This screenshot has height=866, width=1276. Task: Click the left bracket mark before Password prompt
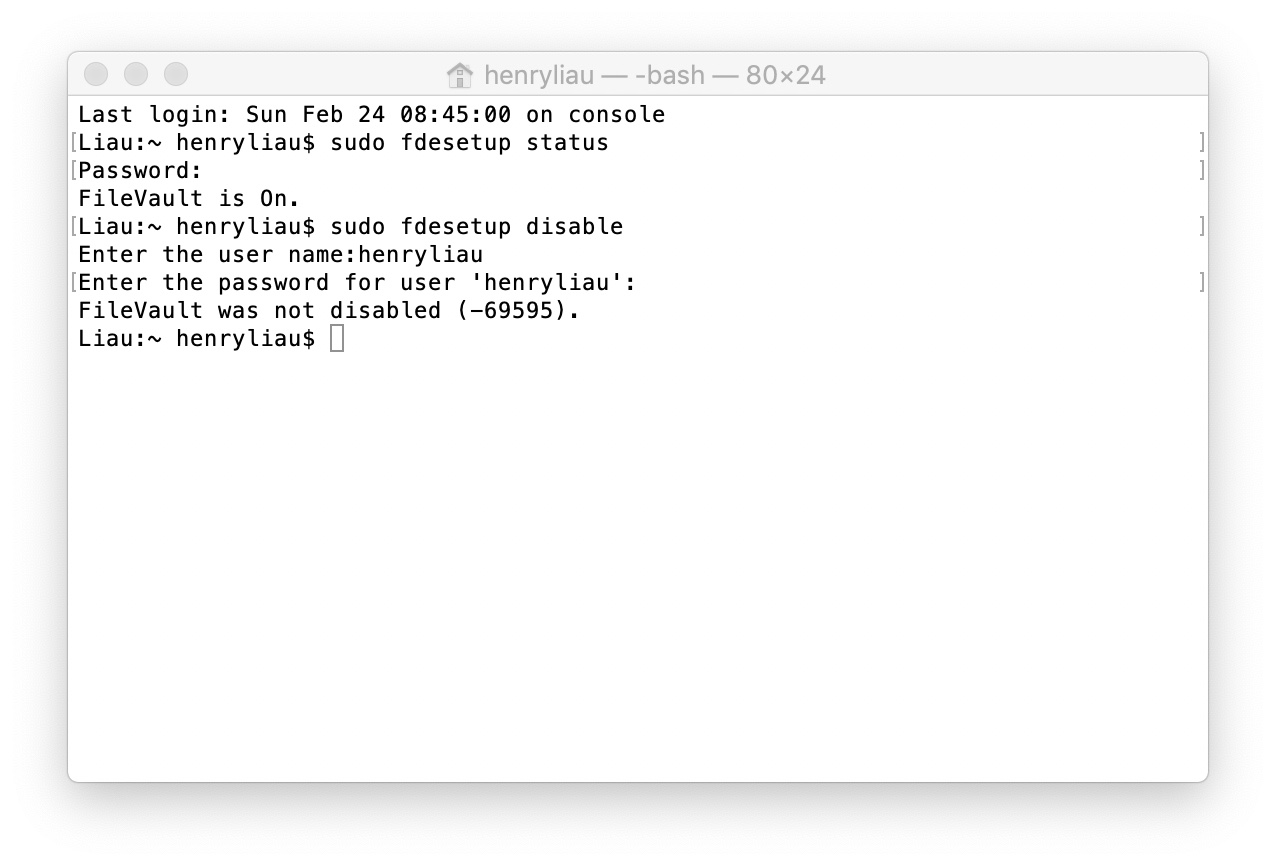(74, 171)
